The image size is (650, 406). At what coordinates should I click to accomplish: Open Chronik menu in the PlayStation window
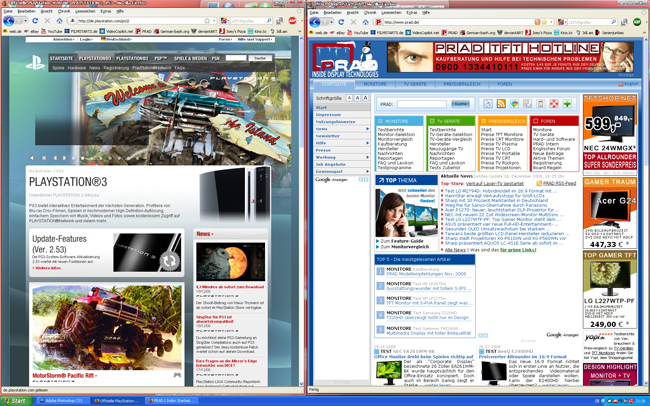(x=64, y=11)
